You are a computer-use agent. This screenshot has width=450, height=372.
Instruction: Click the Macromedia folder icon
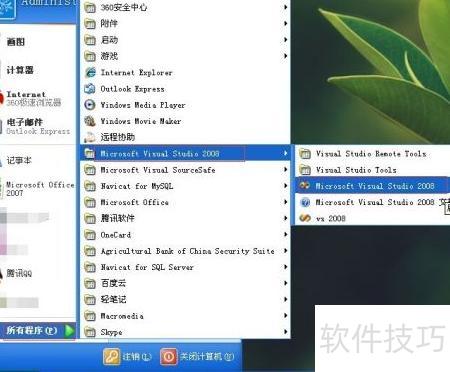tap(90, 316)
